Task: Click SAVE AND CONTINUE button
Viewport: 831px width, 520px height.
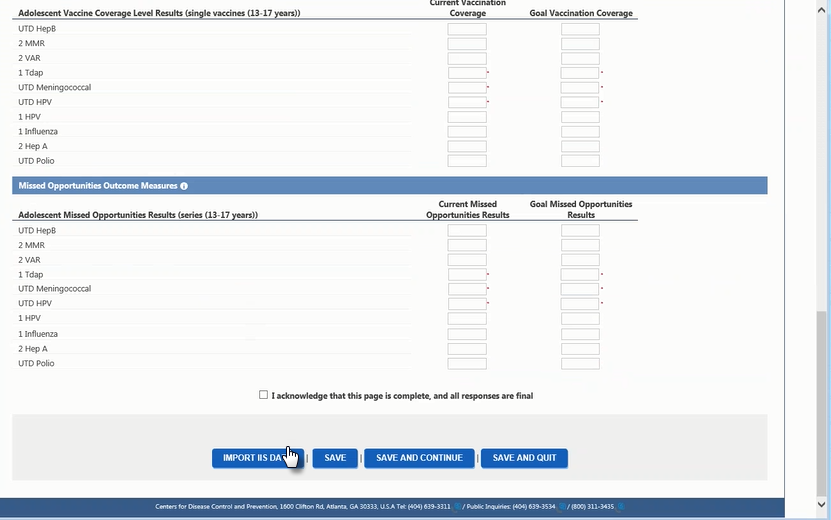Action: click(x=419, y=458)
